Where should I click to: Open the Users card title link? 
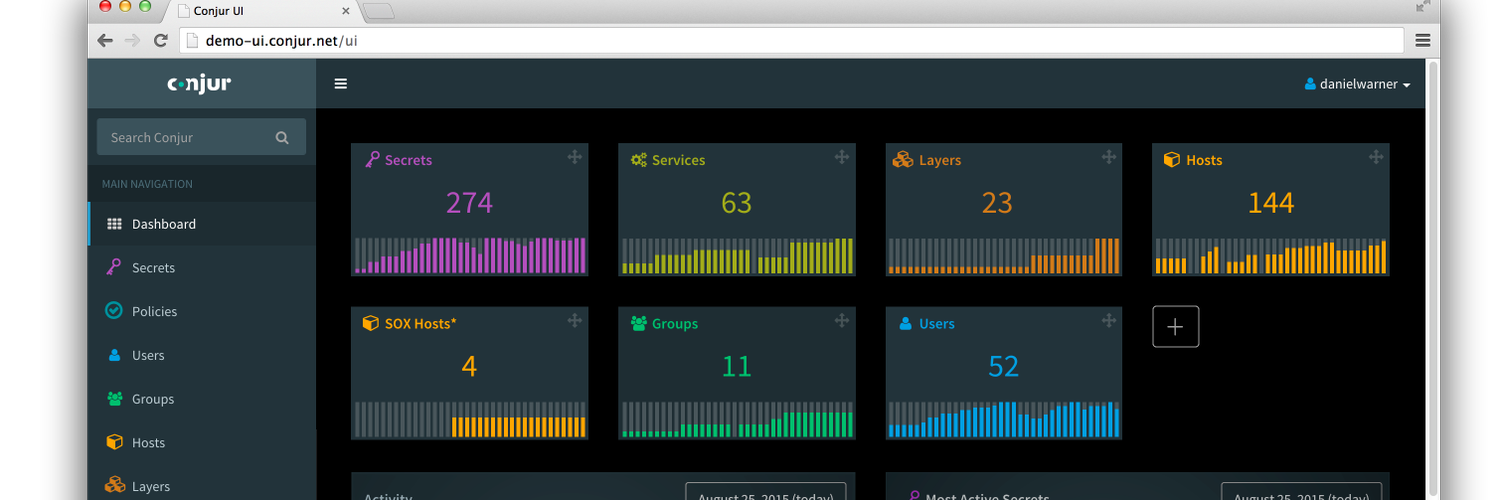click(x=937, y=324)
